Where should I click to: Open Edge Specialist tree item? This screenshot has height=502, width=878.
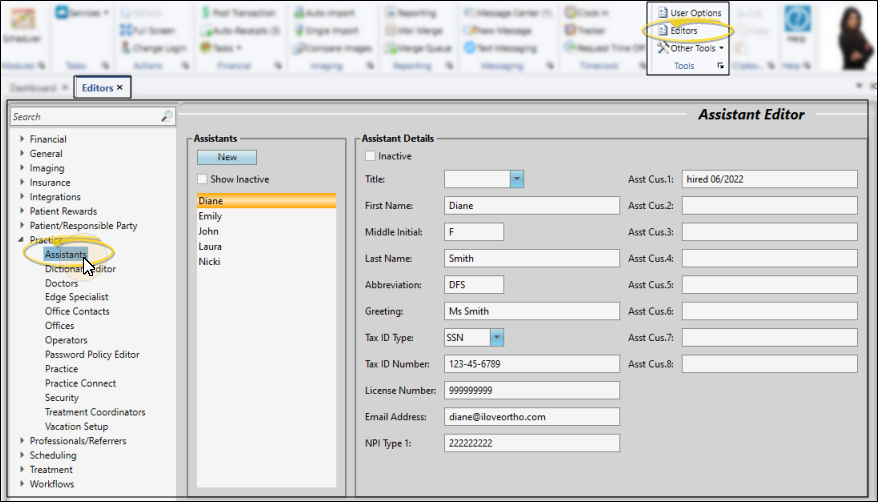point(77,297)
